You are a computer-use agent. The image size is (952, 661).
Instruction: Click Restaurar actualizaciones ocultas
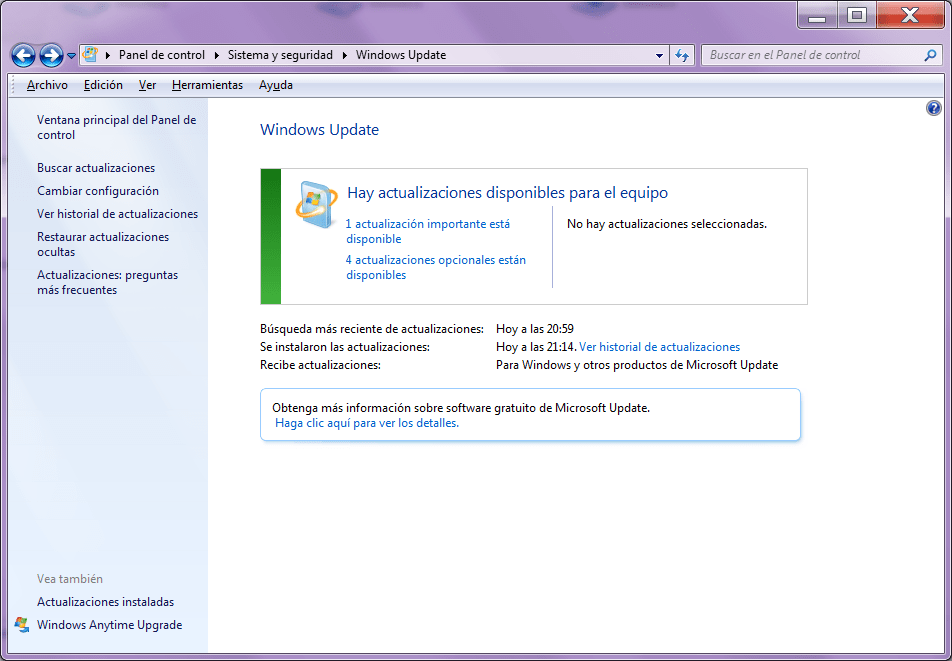click(x=103, y=244)
